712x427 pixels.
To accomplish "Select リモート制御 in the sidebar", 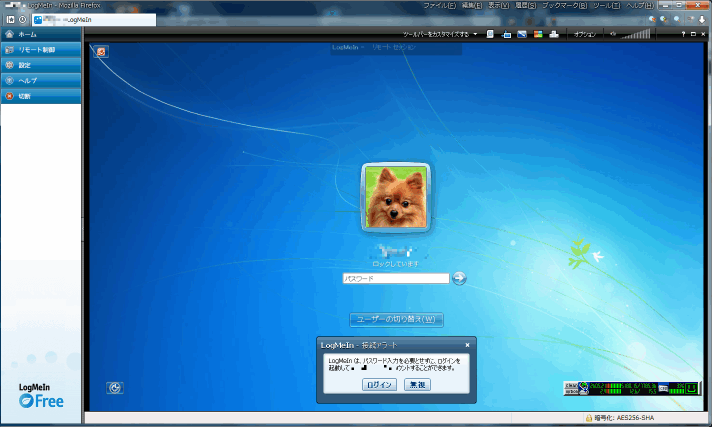I will pos(41,50).
